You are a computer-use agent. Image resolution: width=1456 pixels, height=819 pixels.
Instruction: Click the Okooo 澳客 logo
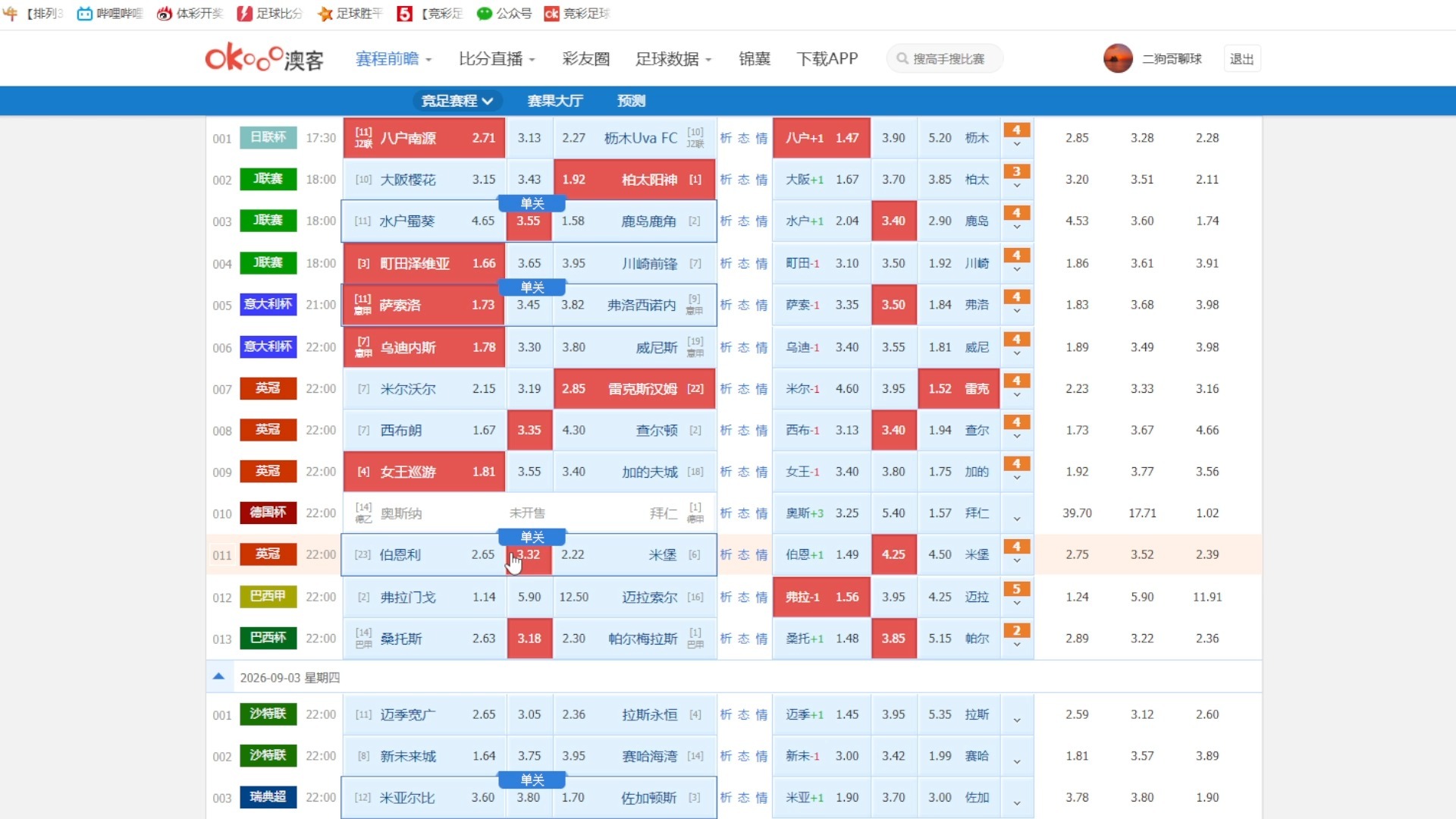265,58
